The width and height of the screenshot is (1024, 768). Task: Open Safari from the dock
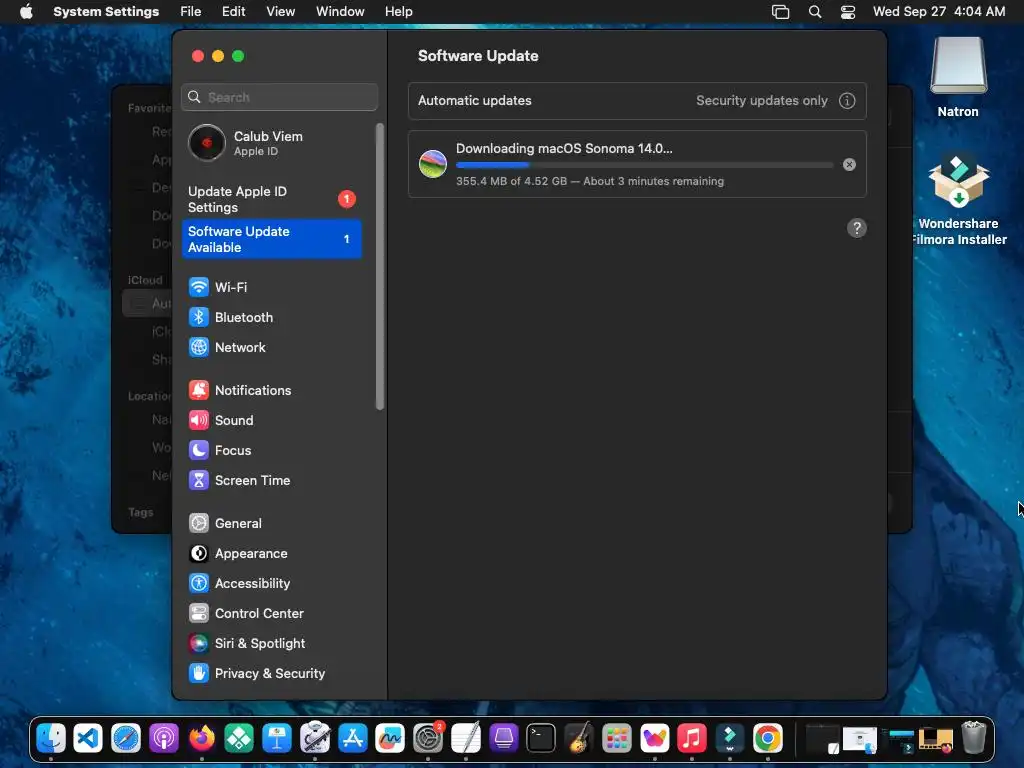point(126,739)
